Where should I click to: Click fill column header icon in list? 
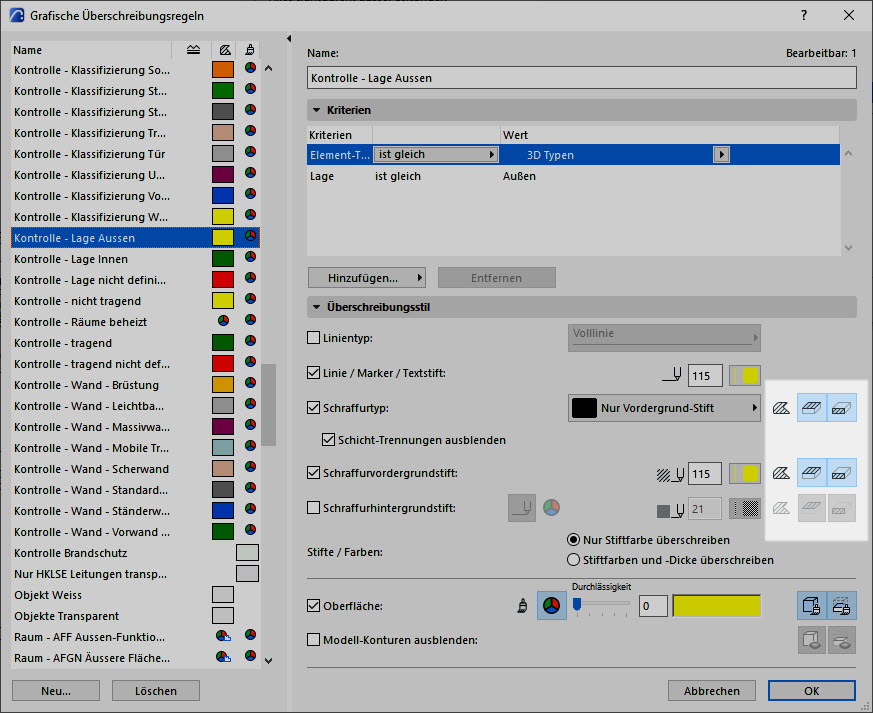[x=224, y=50]
